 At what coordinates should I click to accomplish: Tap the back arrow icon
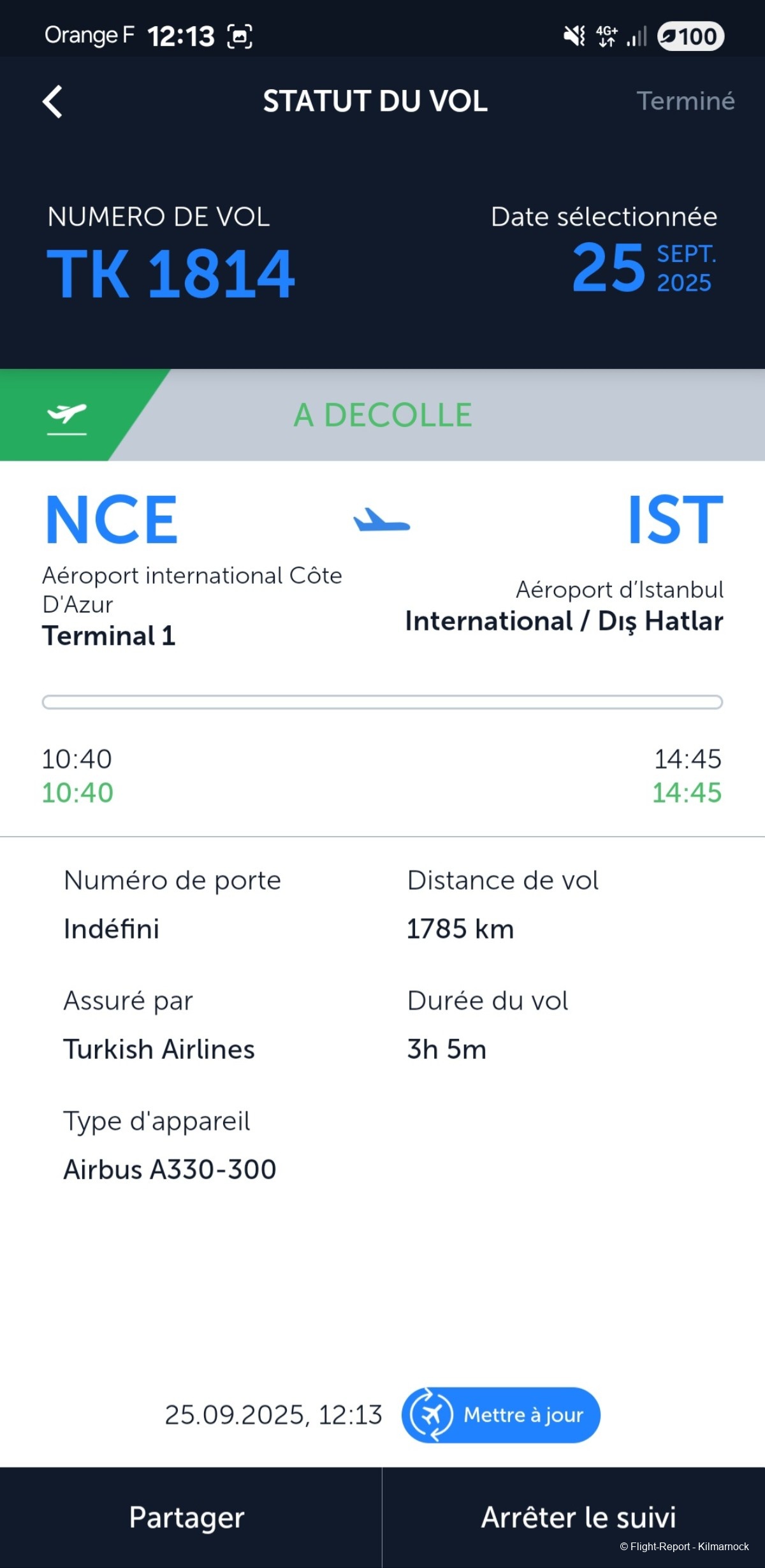coord(52,102)
